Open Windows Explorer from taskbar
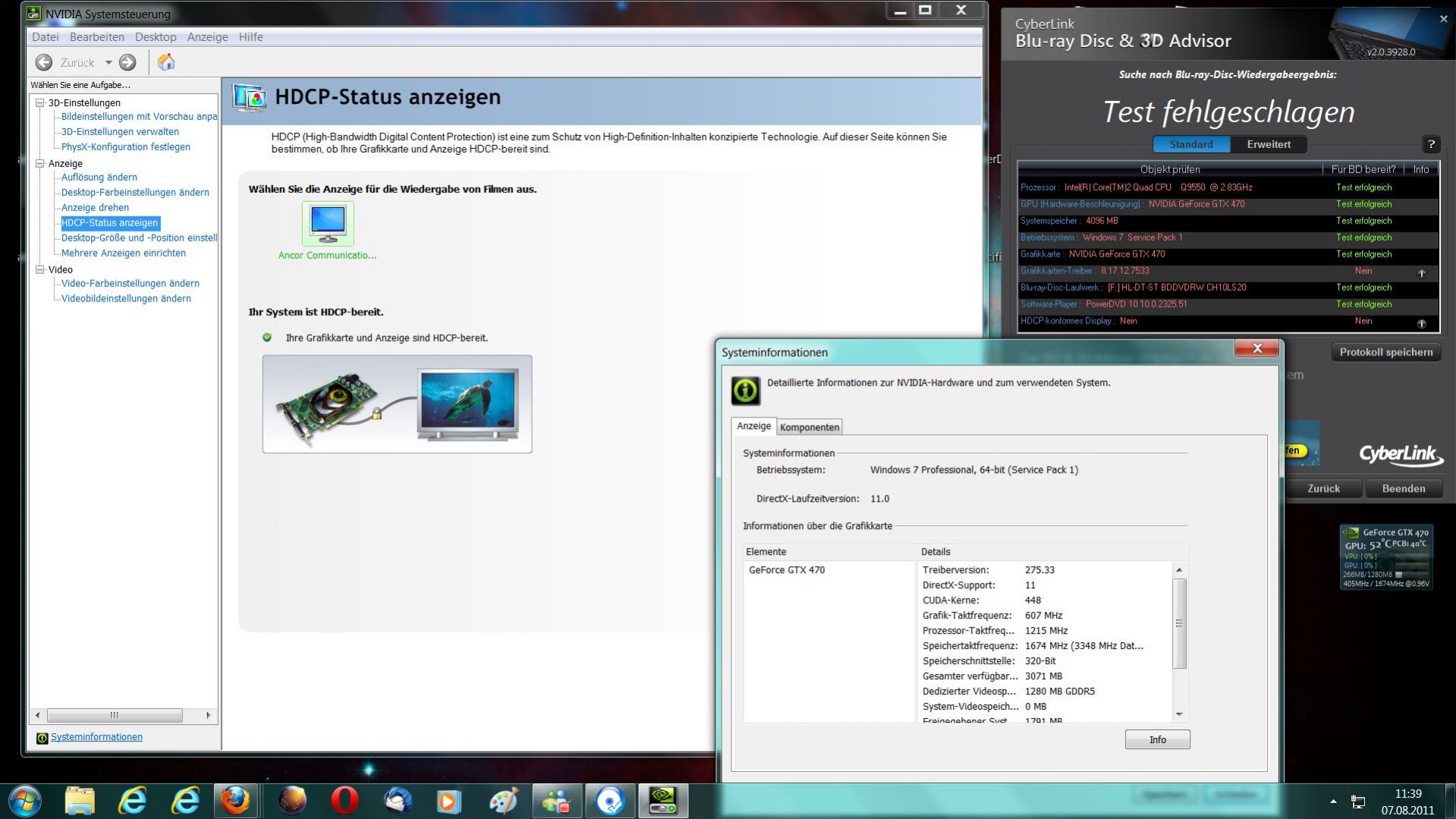The image size is (1456, 819). point(79,801)
